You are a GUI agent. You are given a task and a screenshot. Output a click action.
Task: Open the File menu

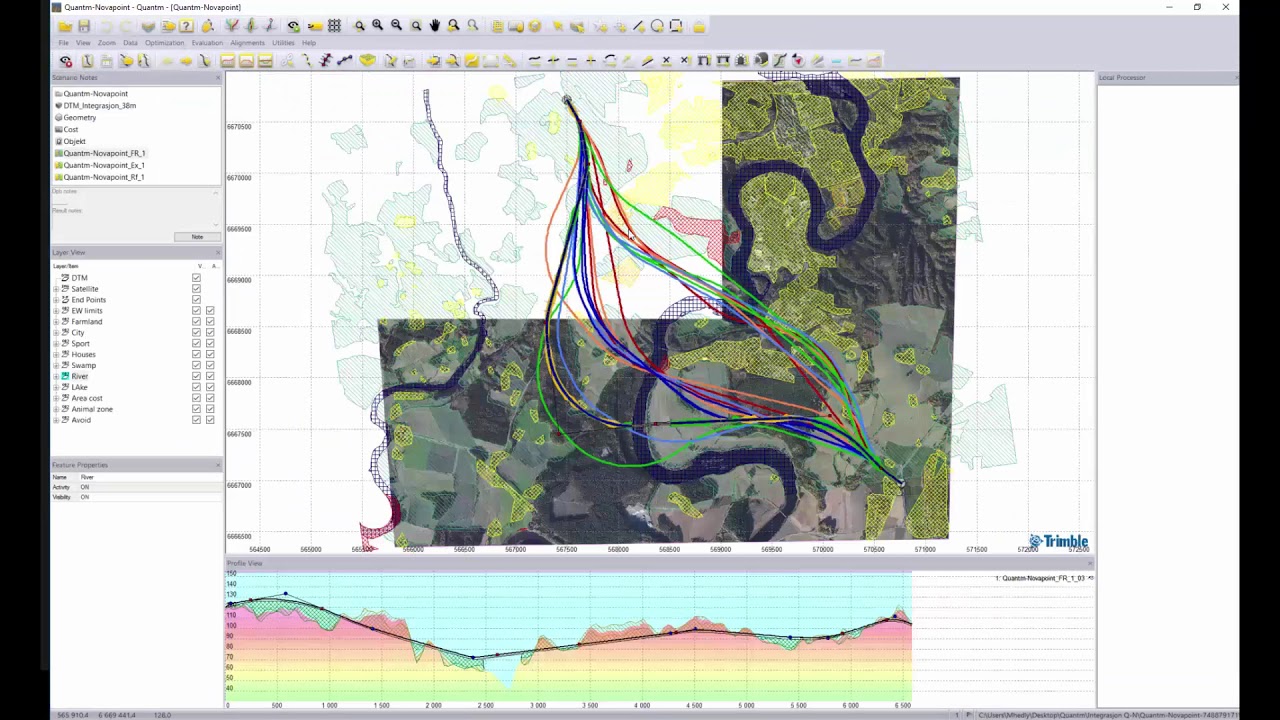coord(63,43)
